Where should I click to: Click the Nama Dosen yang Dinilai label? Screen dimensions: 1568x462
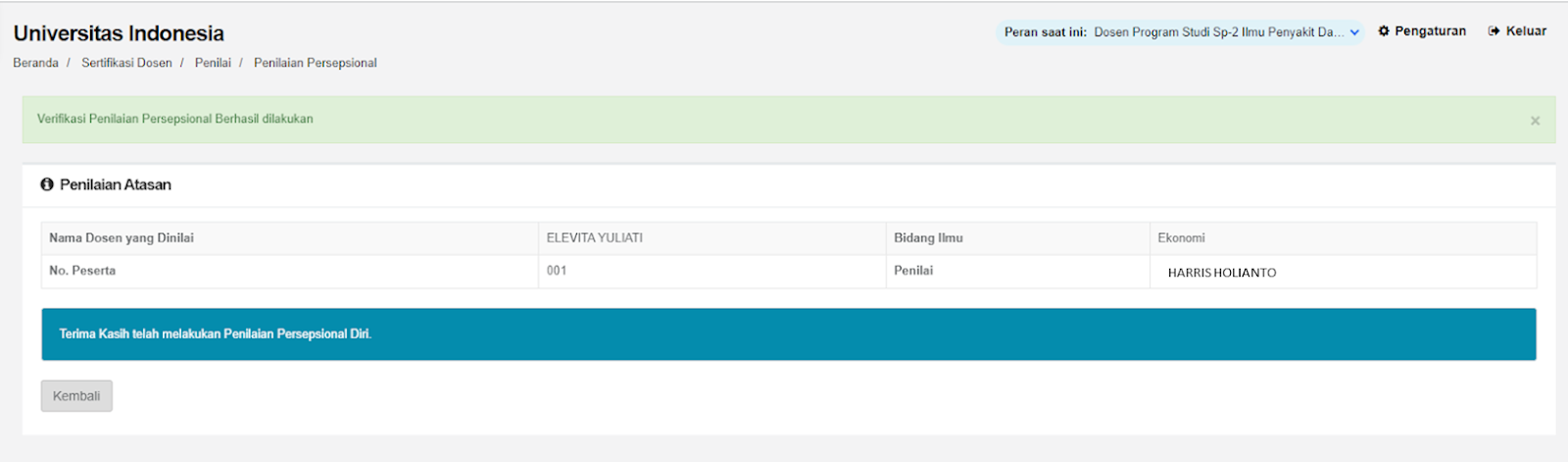click(x=122, y=238)
